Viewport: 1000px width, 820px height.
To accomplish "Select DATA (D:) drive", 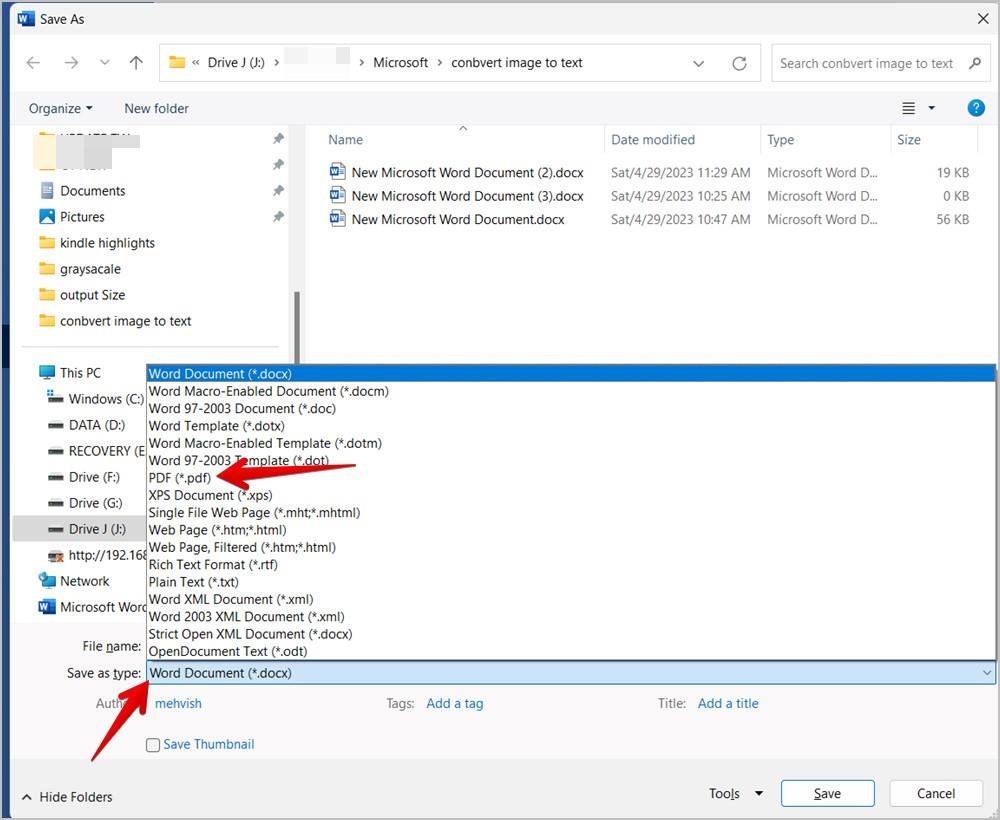I will point(97,425).
